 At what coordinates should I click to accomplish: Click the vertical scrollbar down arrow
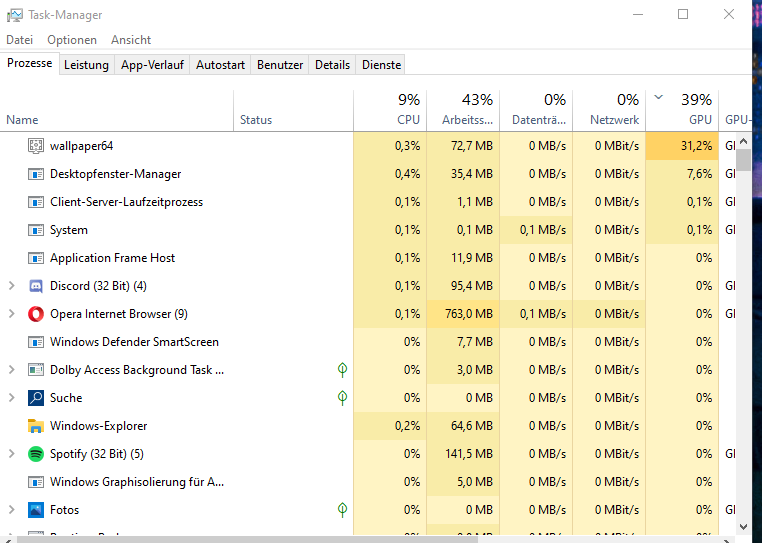tap(743, 527)
